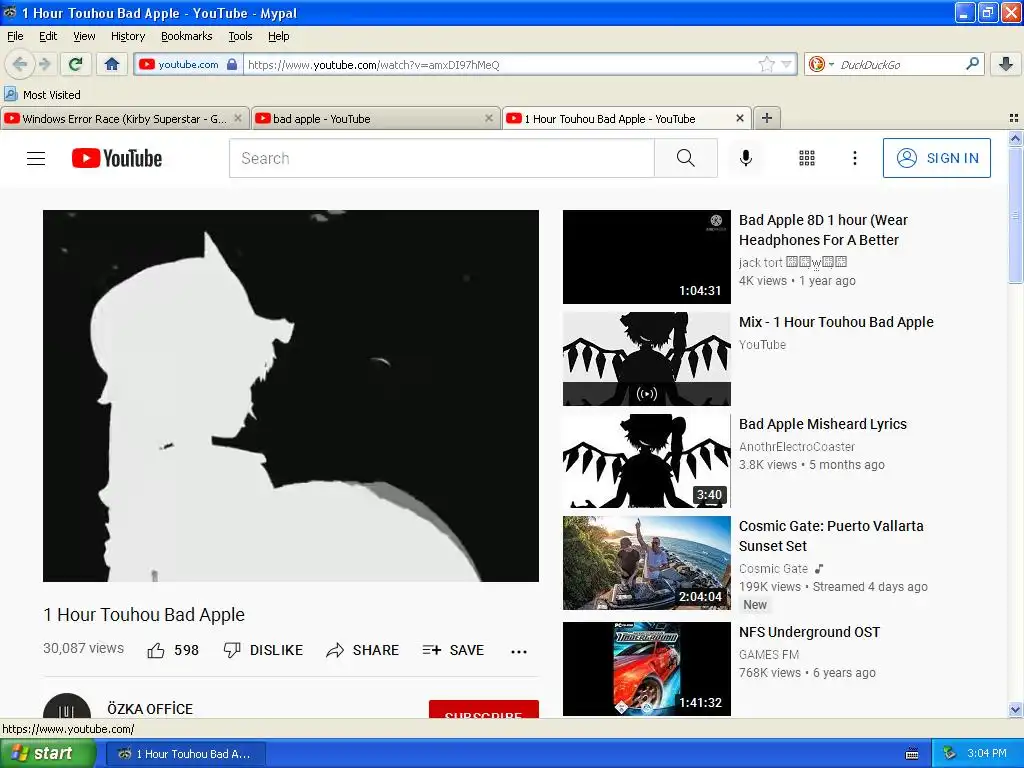Close the bad apple - YouTube tab

coord(488,118)
